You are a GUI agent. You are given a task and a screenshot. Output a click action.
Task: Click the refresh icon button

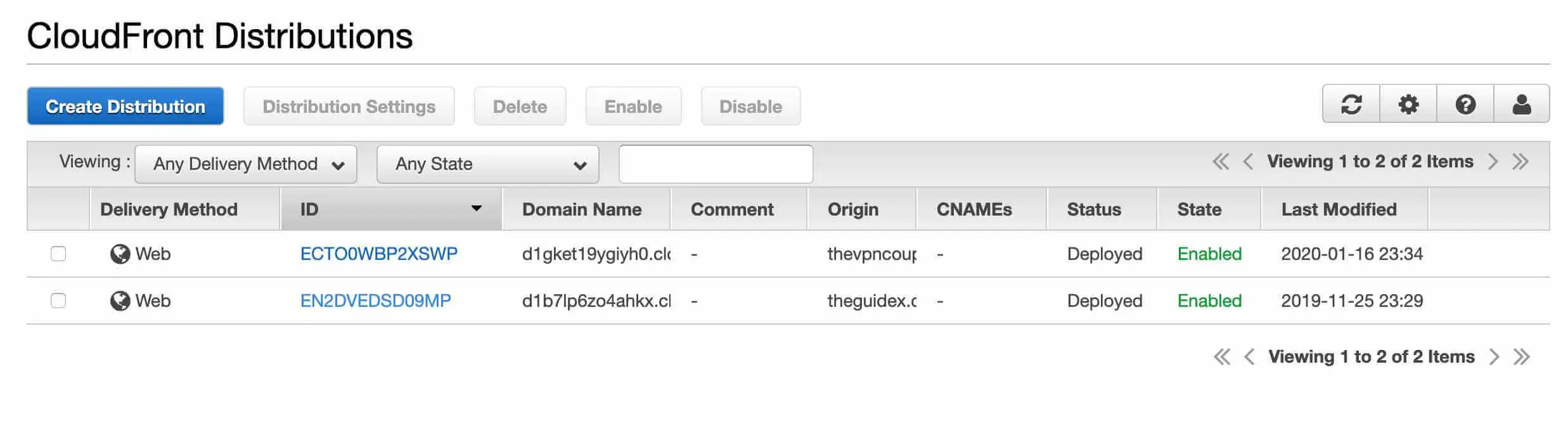pyautogui.click(x=1351, y=104)
